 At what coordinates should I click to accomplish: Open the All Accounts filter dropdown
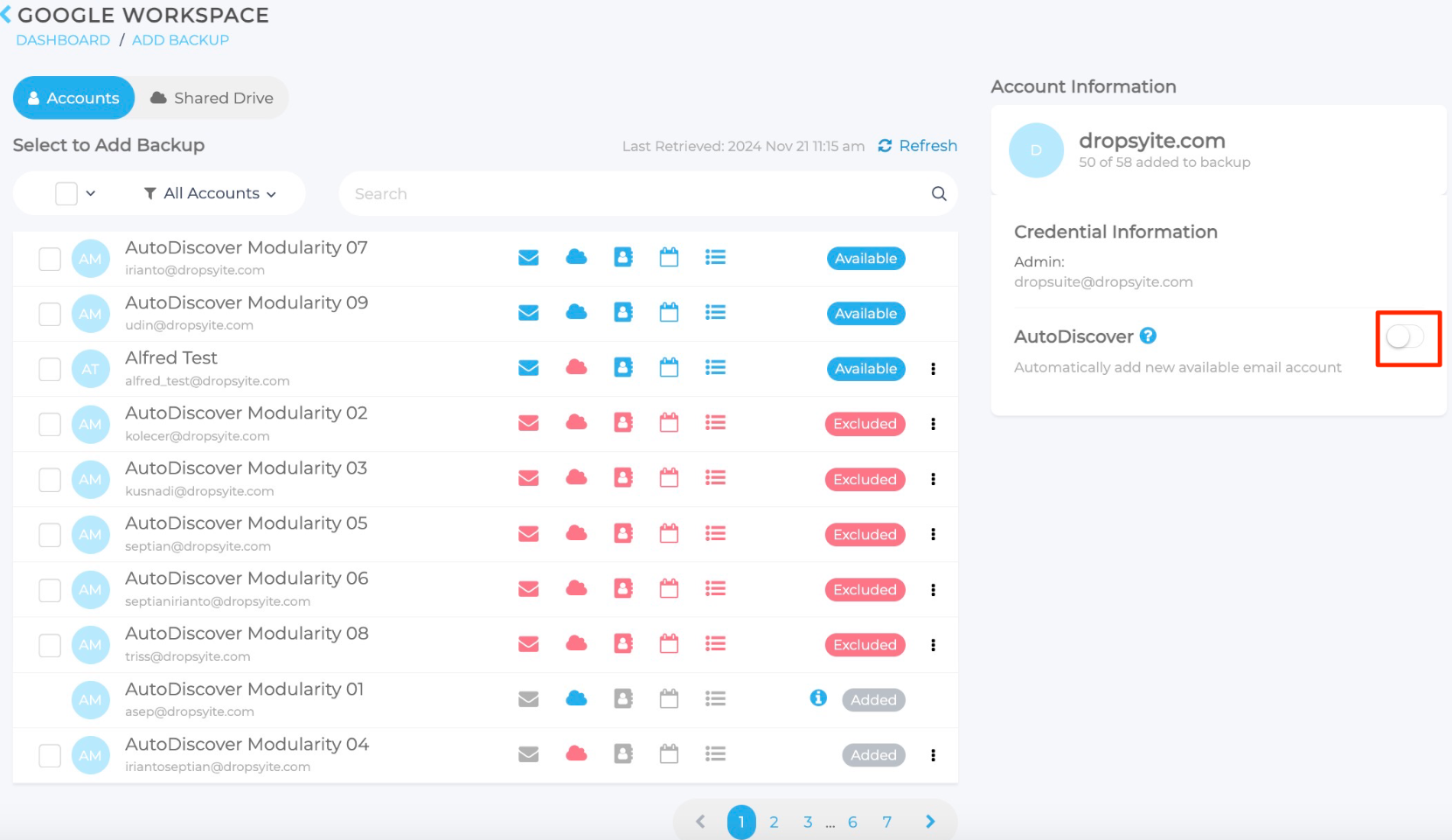(x=211, y=193)
